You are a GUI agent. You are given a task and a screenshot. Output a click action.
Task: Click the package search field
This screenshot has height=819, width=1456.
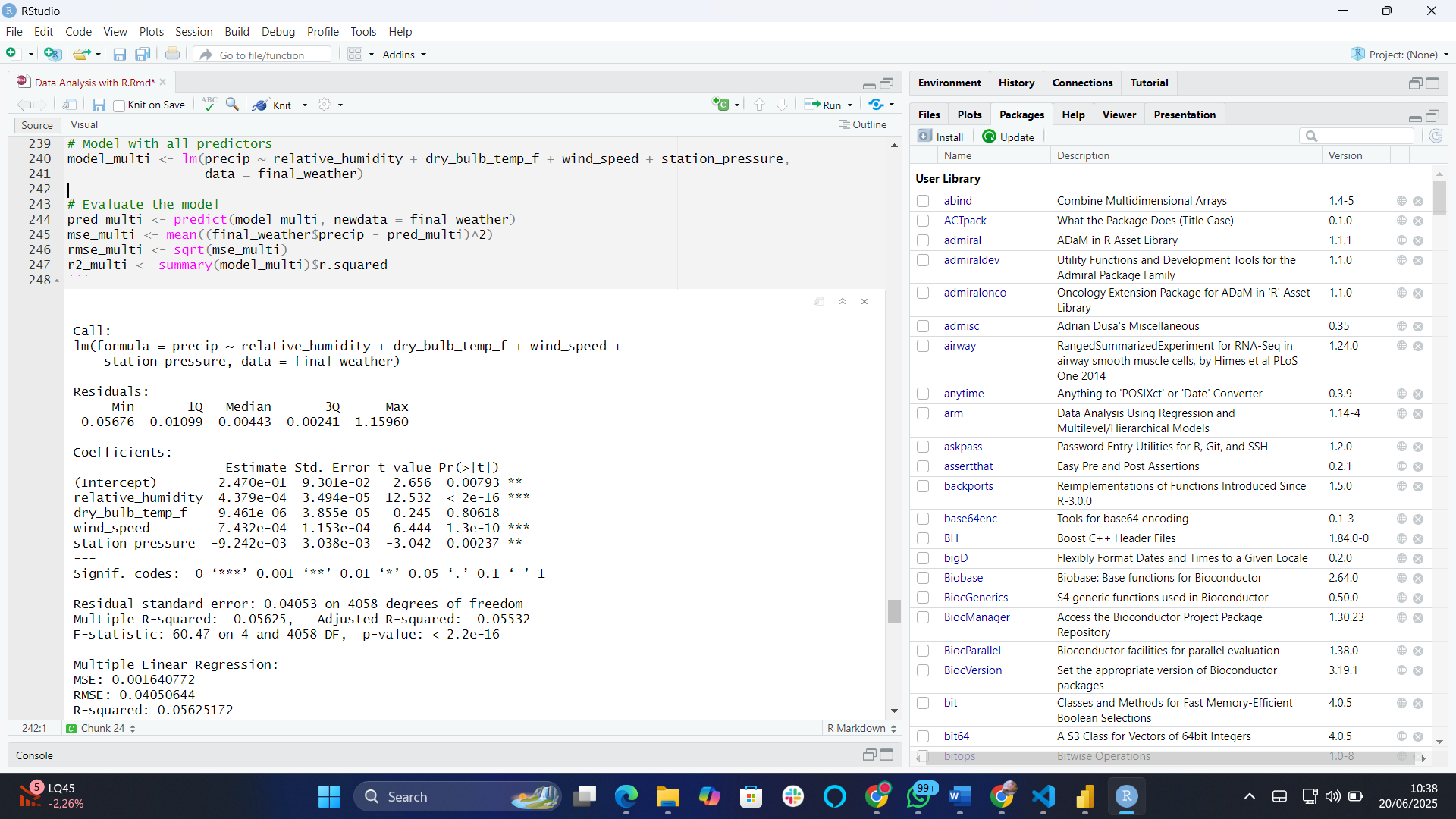coord(1363,136)
